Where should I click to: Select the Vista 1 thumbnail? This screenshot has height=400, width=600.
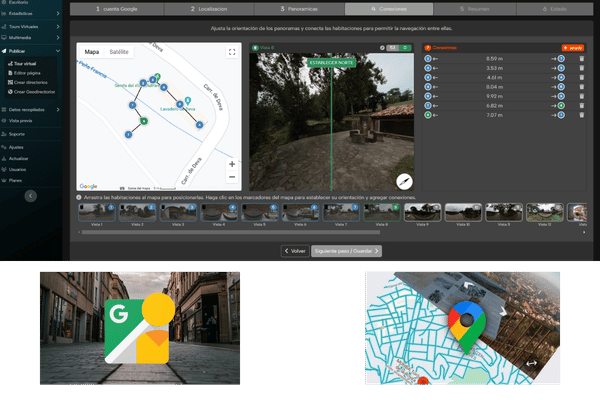coord(97,212)
